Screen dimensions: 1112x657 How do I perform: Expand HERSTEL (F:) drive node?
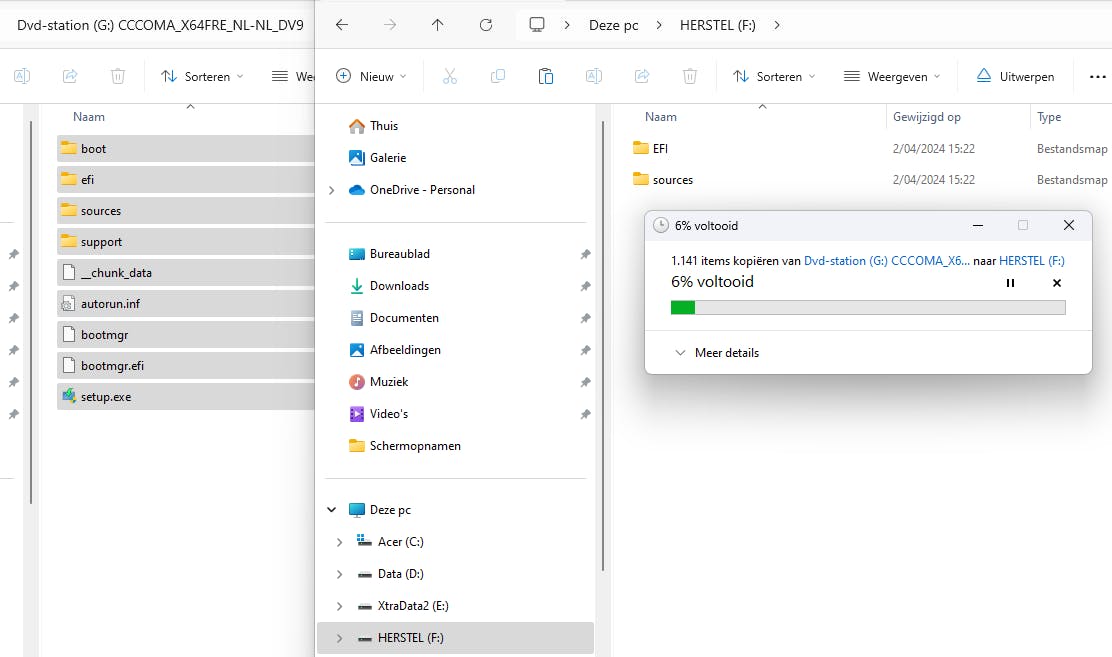click(x=339, y=638)
